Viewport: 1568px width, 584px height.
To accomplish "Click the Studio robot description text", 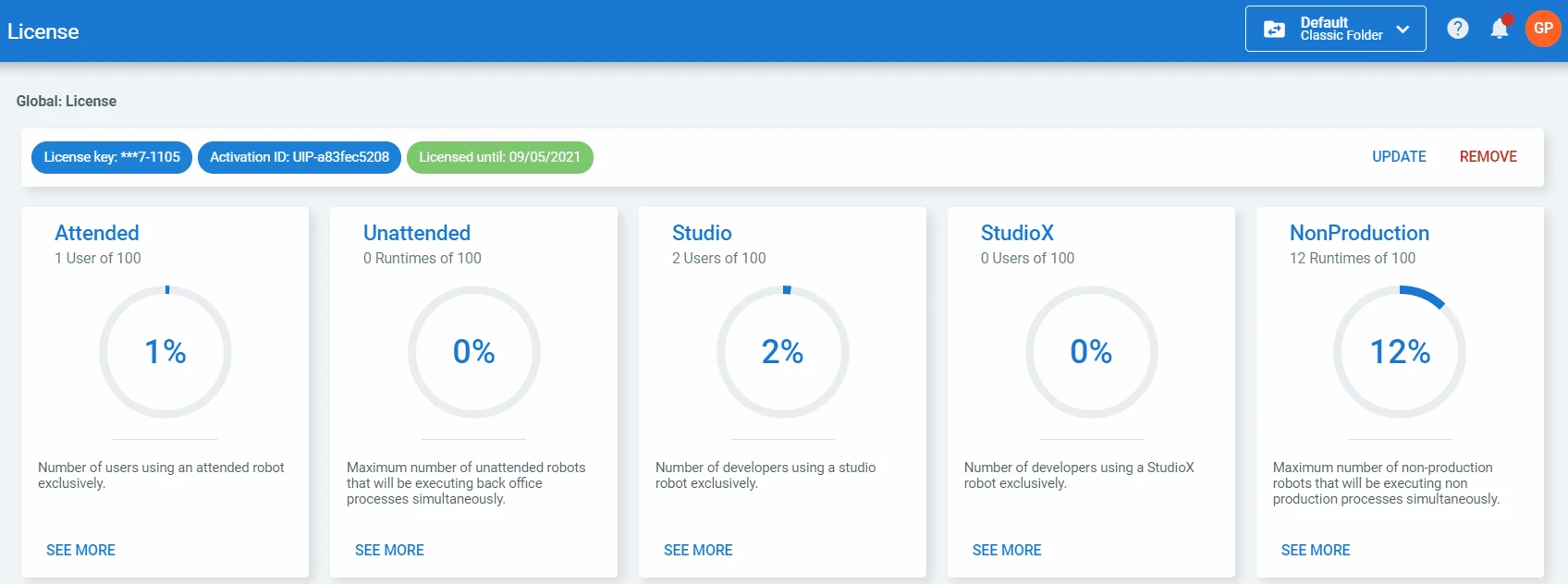I will click(766, 475).
